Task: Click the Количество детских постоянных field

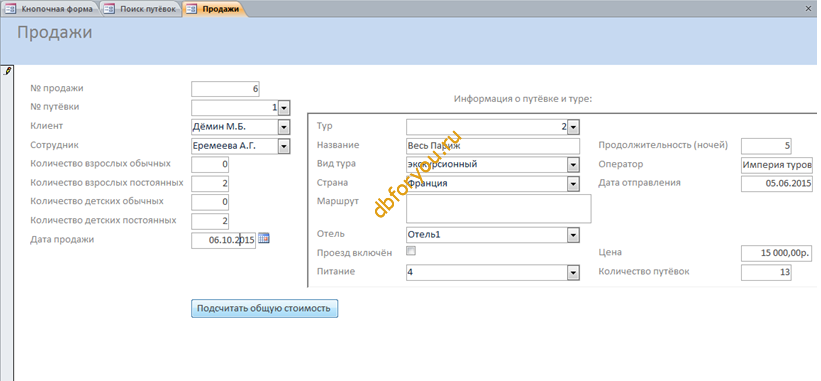Action: coord(210,221)
